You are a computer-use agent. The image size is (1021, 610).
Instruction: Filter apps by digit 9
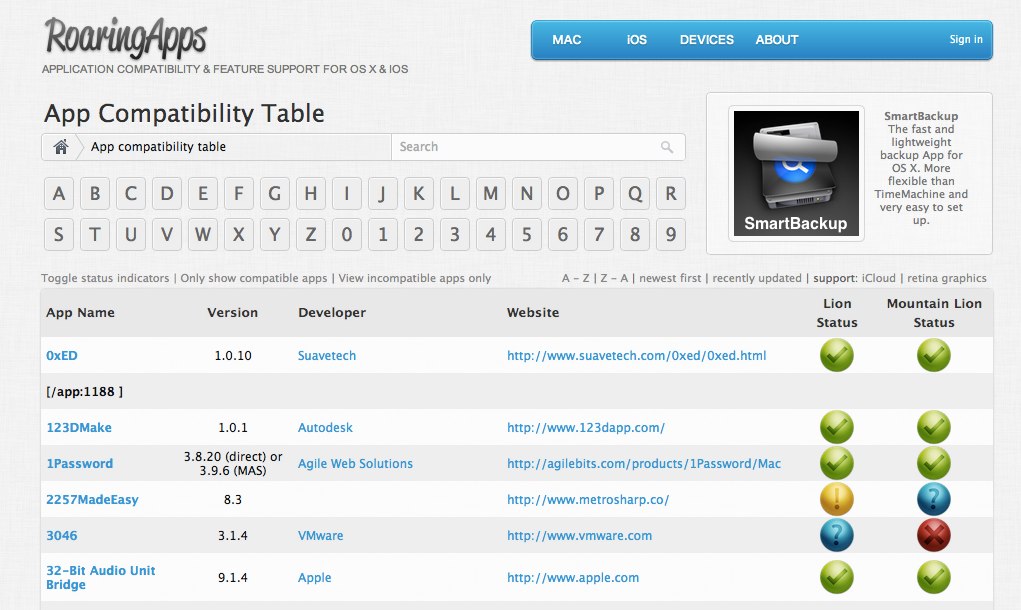coord(671,234)
